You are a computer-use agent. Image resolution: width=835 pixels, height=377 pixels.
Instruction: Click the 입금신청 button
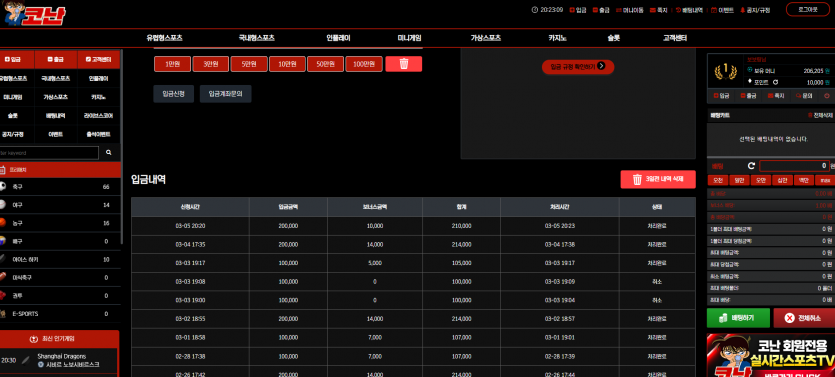coord(174,94)
